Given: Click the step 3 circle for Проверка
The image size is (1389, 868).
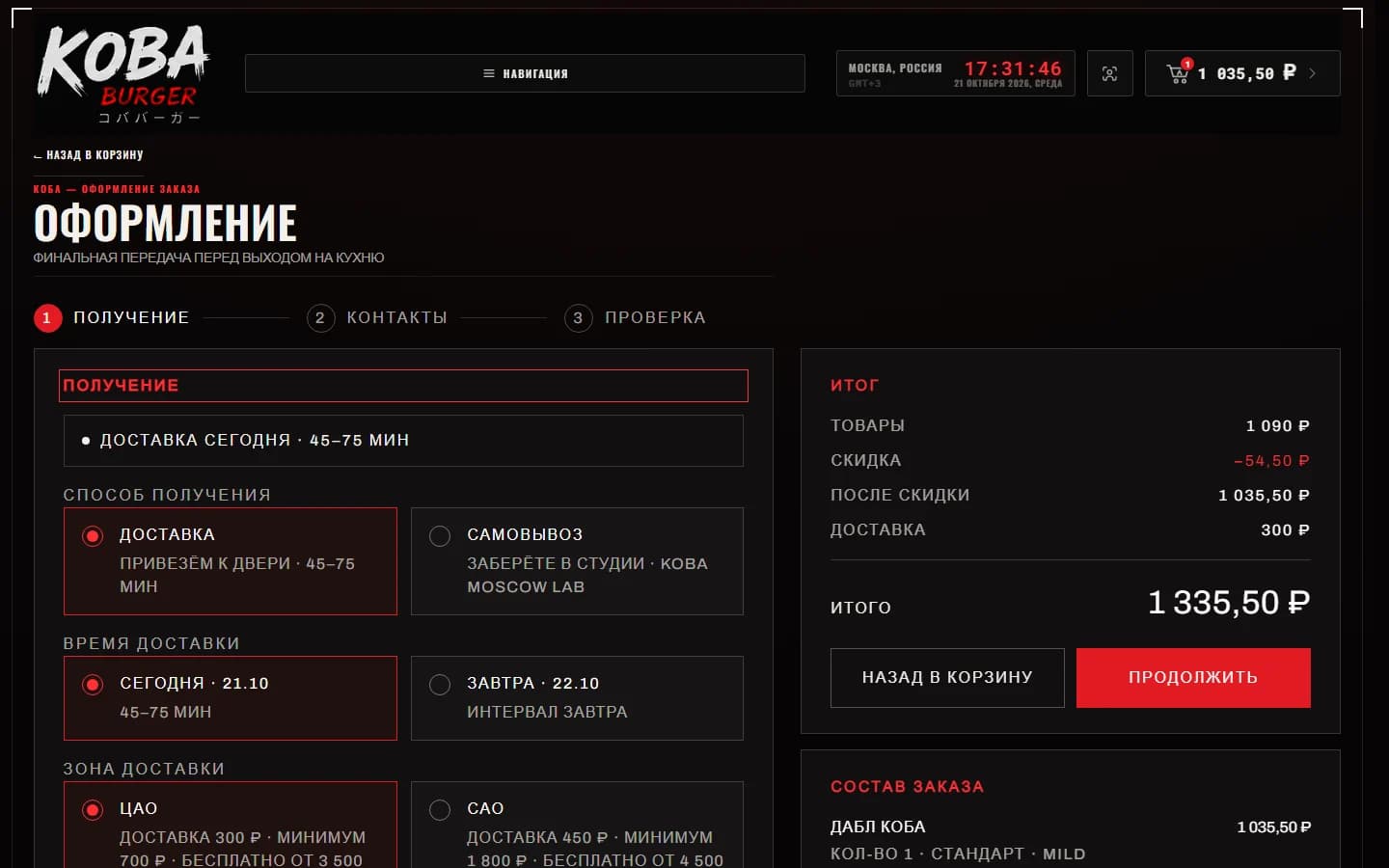Looking at the screenshot, I should point(578,317).
